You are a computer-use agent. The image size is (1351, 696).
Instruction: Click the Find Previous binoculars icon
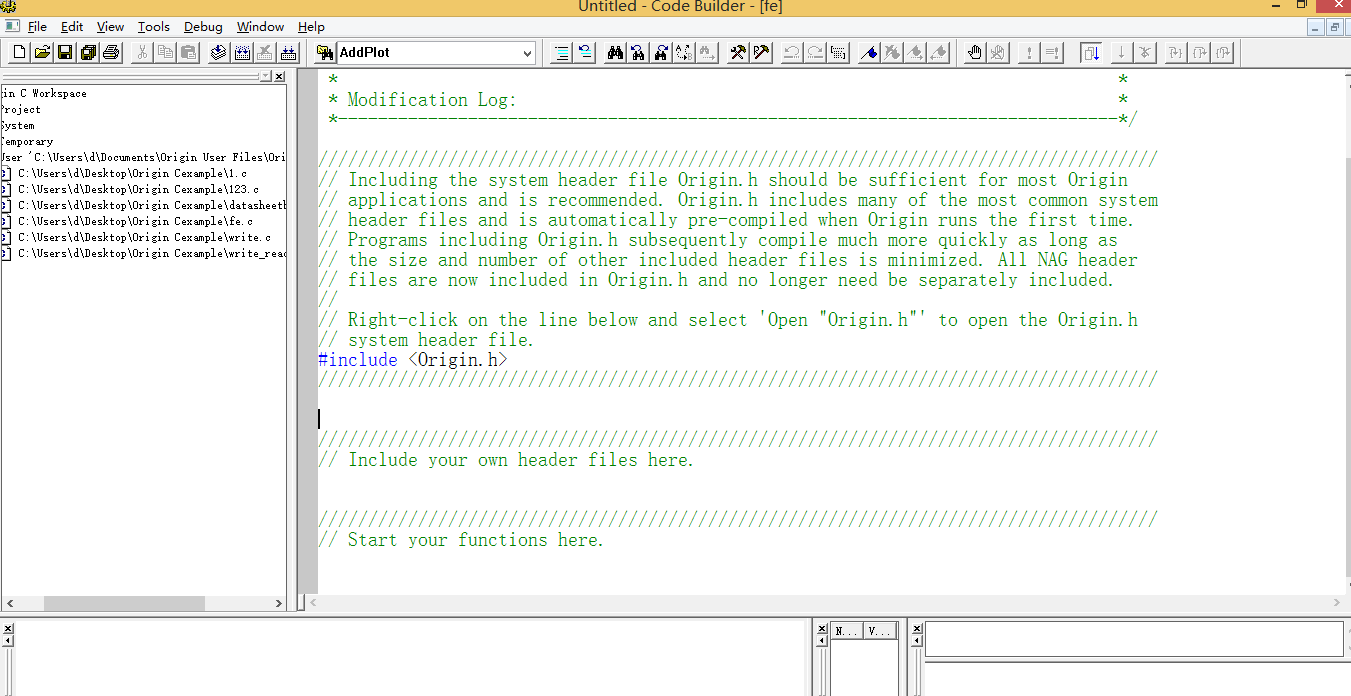point(639,52)
